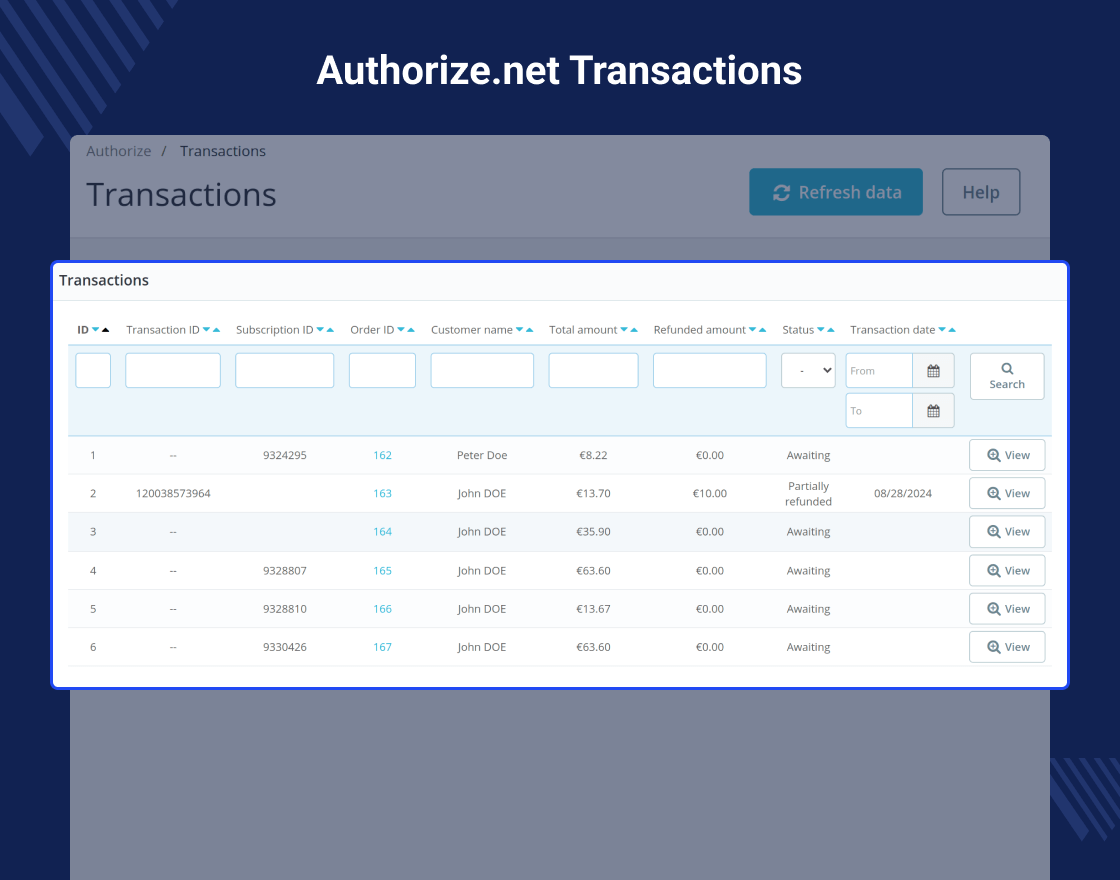Image resolution: width=1120 pixels, height=880 pixels.
Task: View transaction for order 166
Action: pos(1006,609)
